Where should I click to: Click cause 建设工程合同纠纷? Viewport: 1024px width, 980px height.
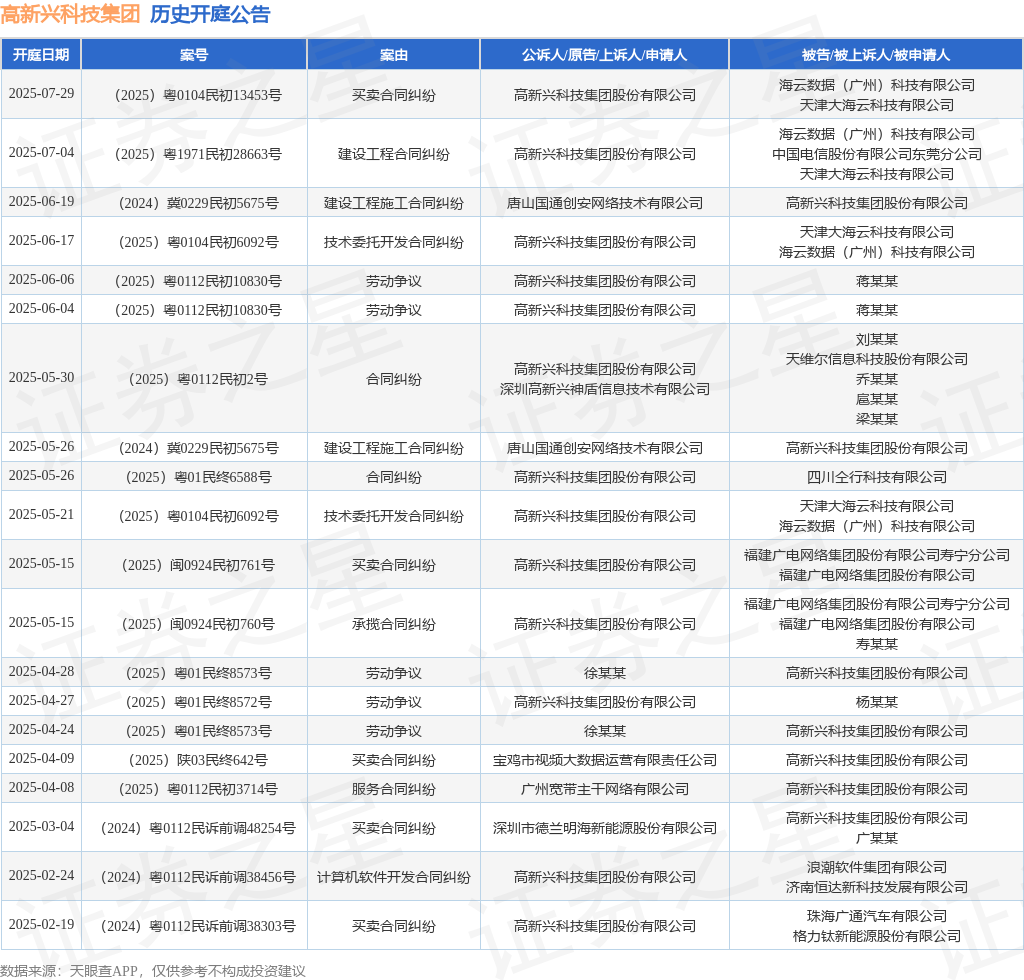(394, 154)
